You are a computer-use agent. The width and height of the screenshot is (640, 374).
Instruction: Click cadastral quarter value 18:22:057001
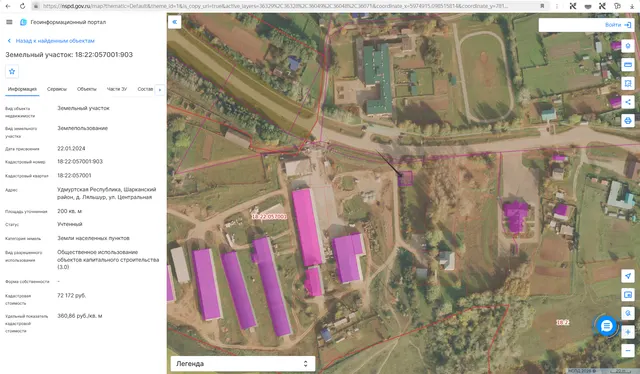tap(74, 176)
